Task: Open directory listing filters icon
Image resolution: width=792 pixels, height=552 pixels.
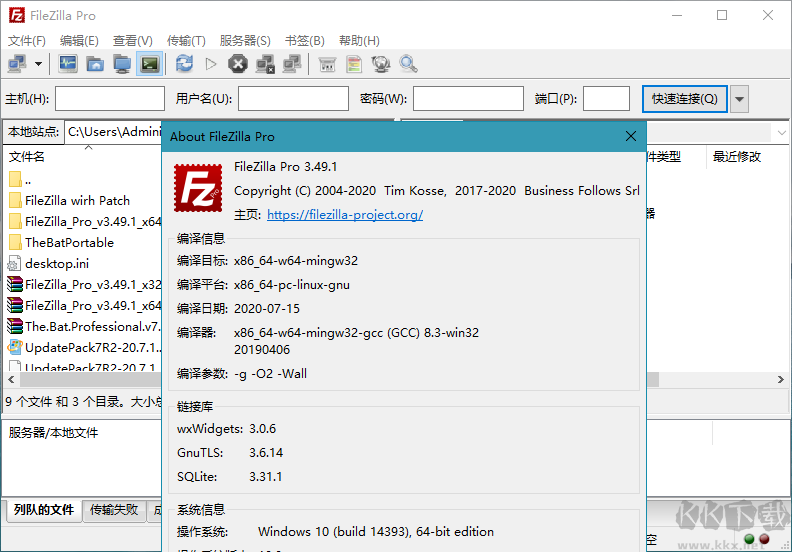Action: click(327, 64)
